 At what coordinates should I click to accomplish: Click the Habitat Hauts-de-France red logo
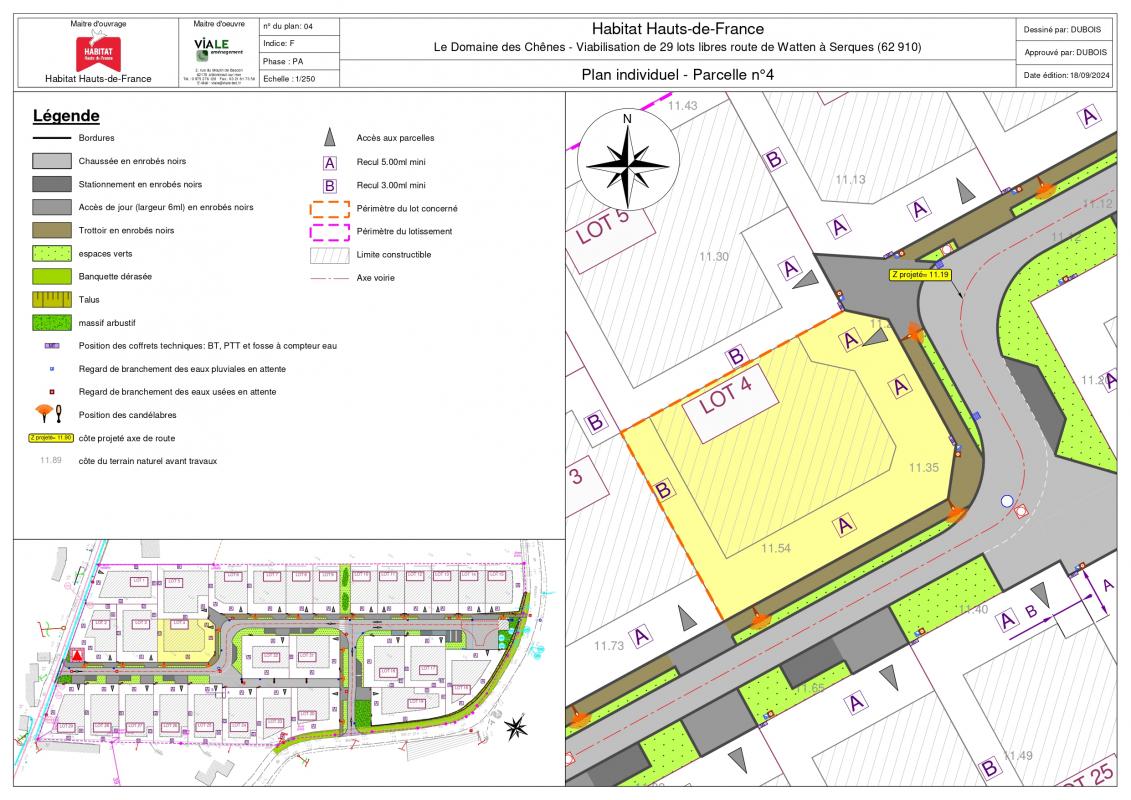(x=98, y=51)
